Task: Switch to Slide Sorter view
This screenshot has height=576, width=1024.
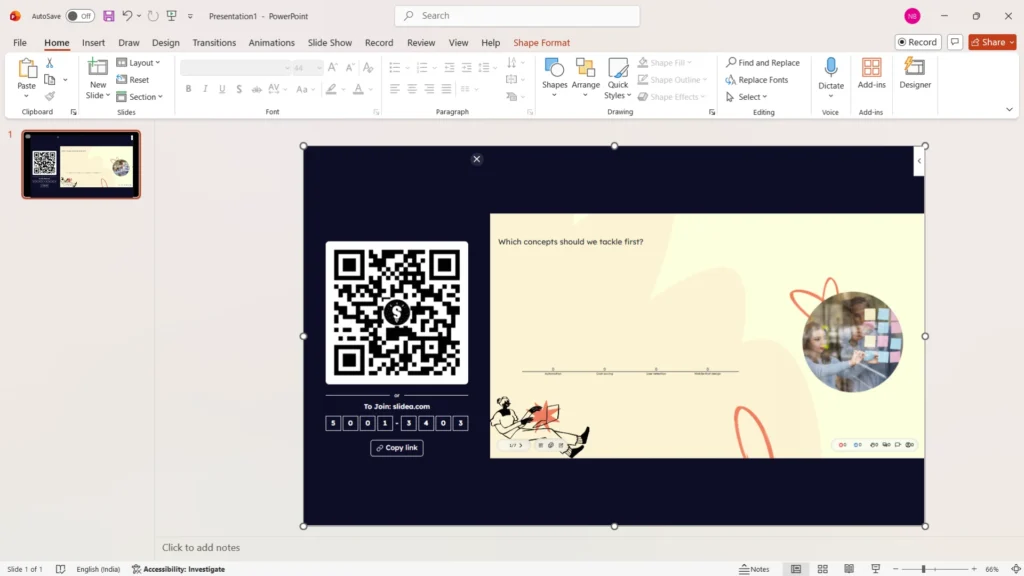Action: (822, 569)
